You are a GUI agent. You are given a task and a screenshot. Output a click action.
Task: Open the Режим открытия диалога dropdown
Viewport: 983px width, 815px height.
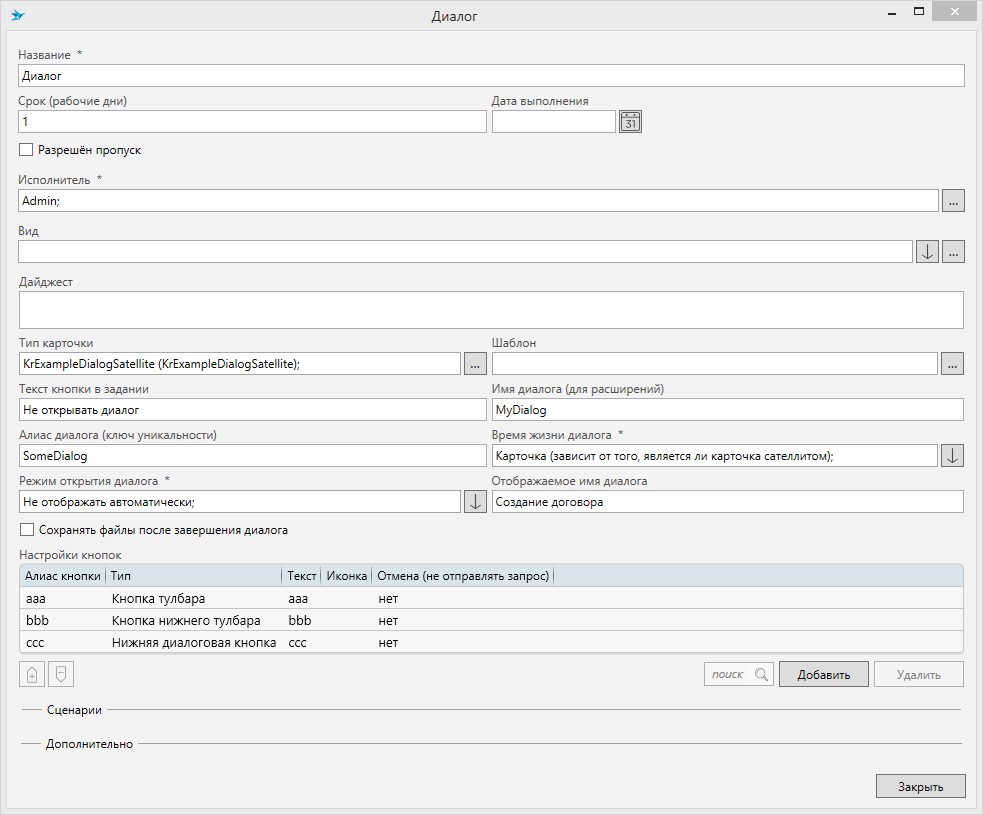coord(475,502)
